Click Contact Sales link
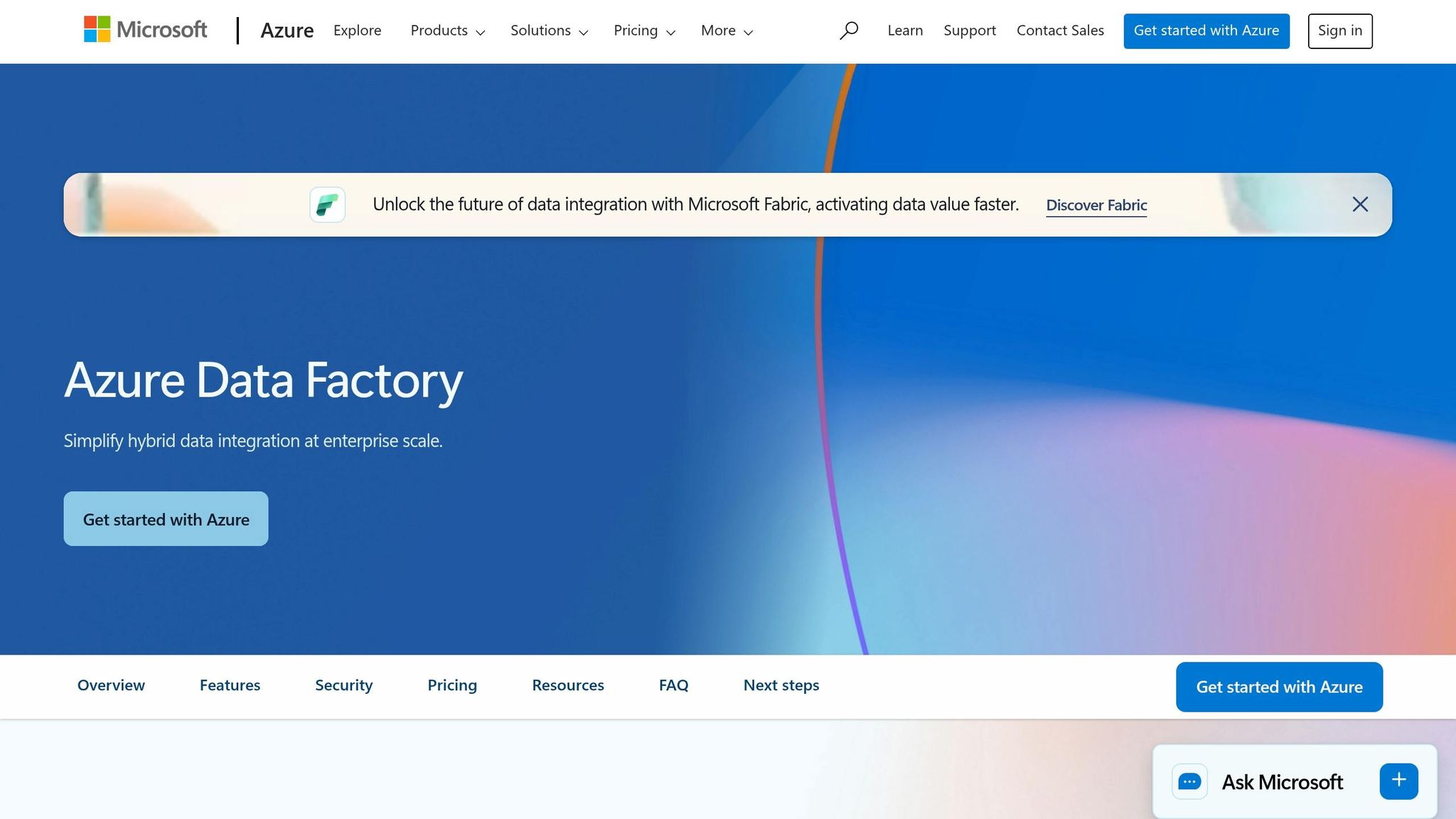This screenshot has width=1456, height=819. (1060, 31)
